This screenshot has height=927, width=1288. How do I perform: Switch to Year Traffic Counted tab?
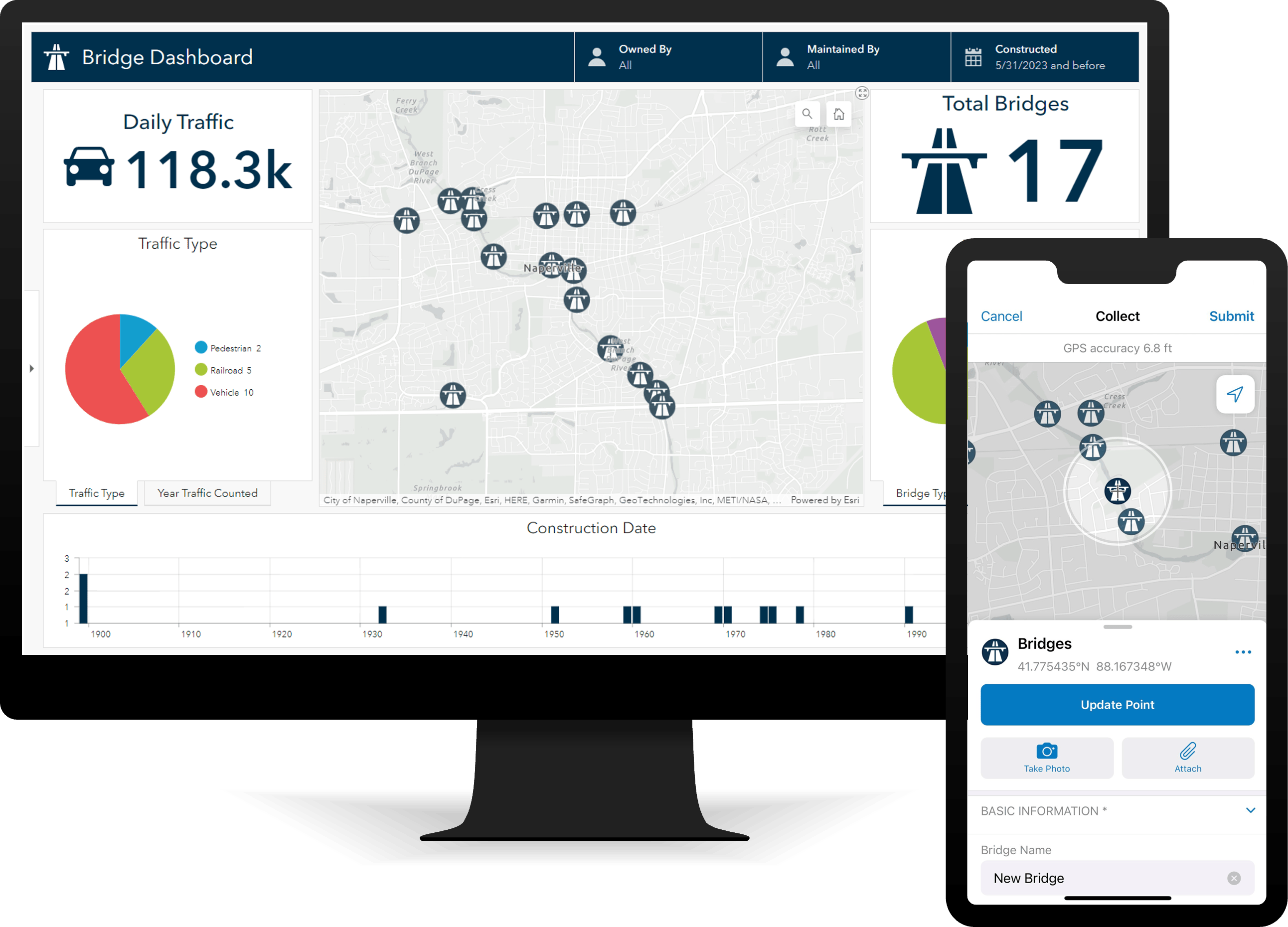[x=207, y=493]
